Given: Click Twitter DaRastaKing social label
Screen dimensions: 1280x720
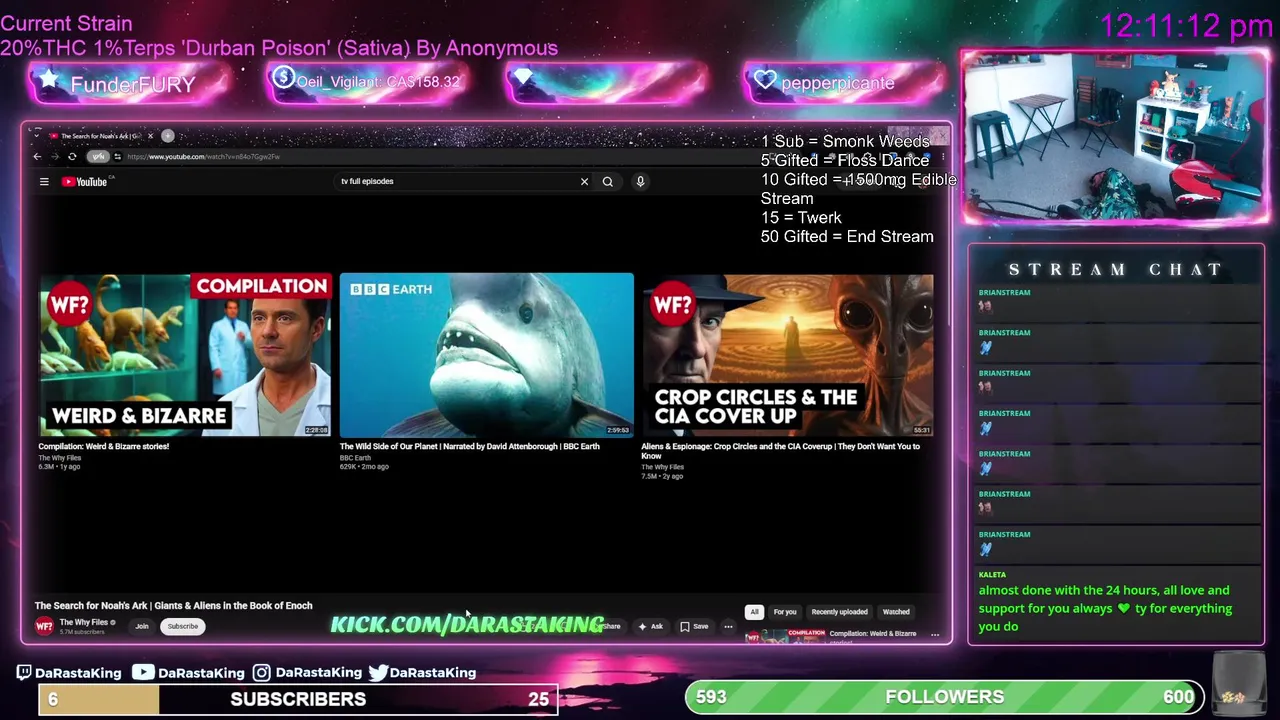Looking at the screenshot, I should (x=422, y=673).
